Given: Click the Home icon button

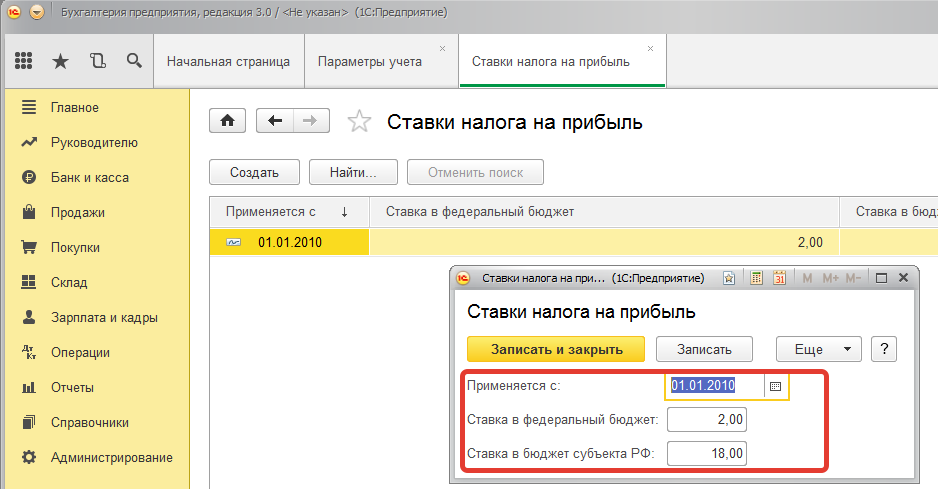Looking at the screenshot, I should [x=227, y=121].
